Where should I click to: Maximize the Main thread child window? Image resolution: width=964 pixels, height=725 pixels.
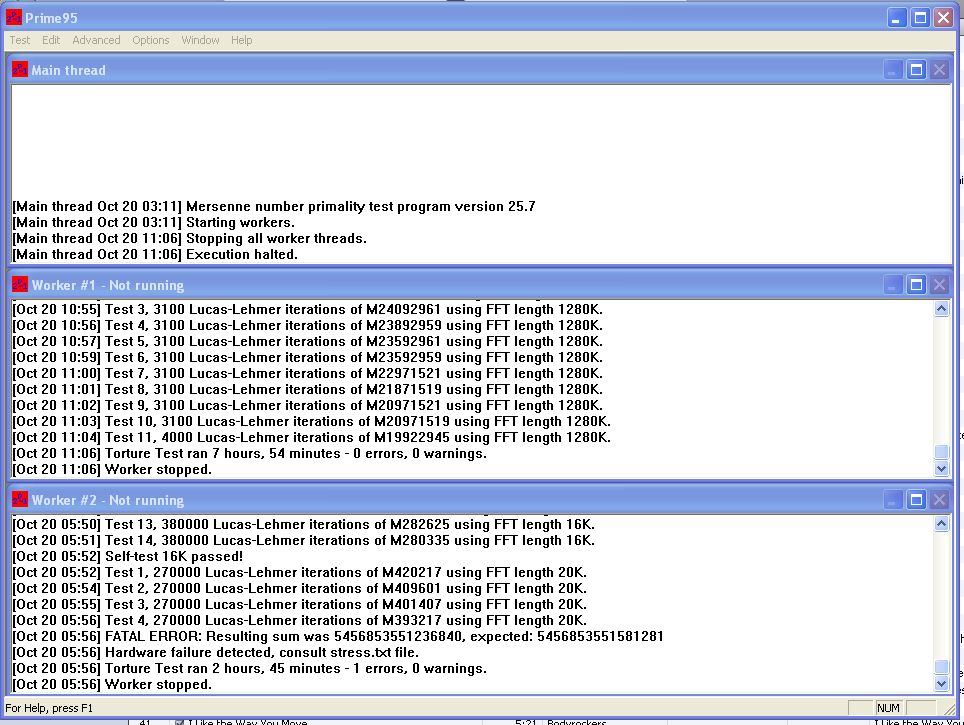click(916, 69)
